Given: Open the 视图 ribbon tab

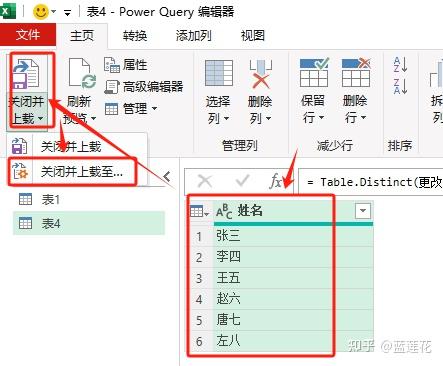Looking at the screenshot, I should 253,36.
